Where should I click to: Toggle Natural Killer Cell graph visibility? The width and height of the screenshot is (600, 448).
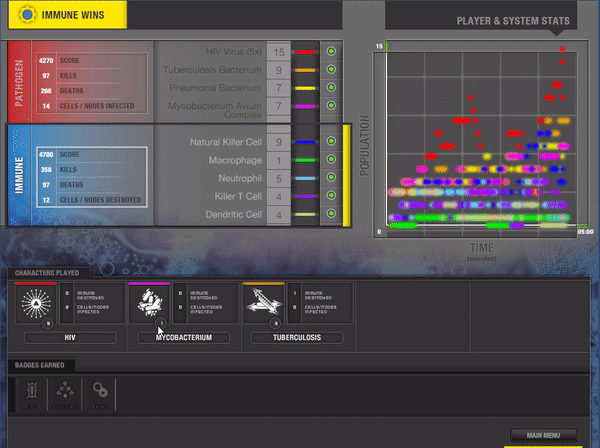[x=331, y=141]
